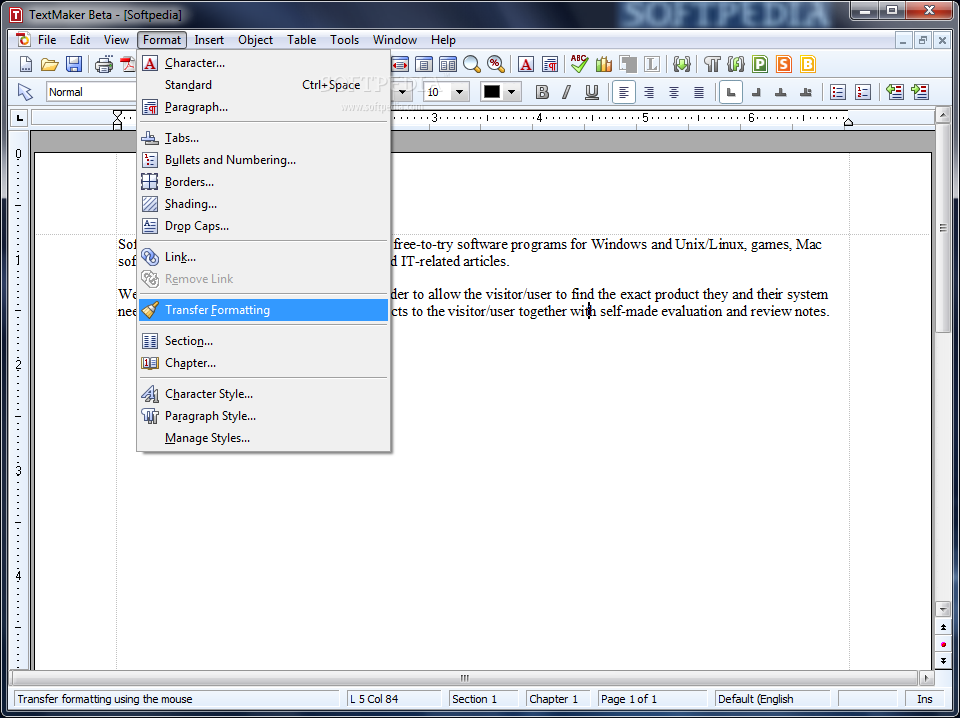The width and height of the screenshot is (960, 718).
Task: Toggle Italic formatting button
Action: tap(566, 92)
